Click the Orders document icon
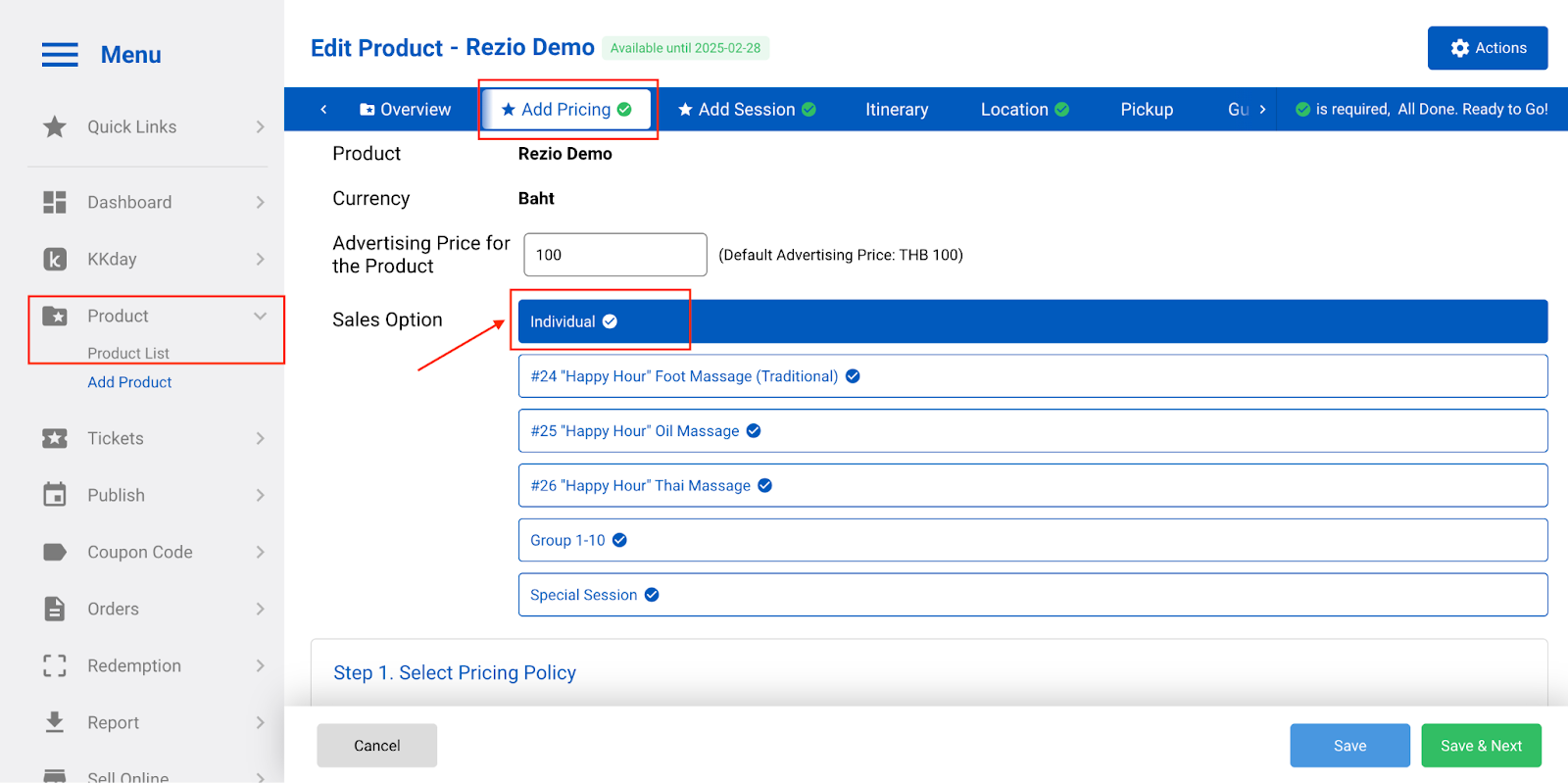Viewport: 1568px width, 783px height. (x=55, y=609)
